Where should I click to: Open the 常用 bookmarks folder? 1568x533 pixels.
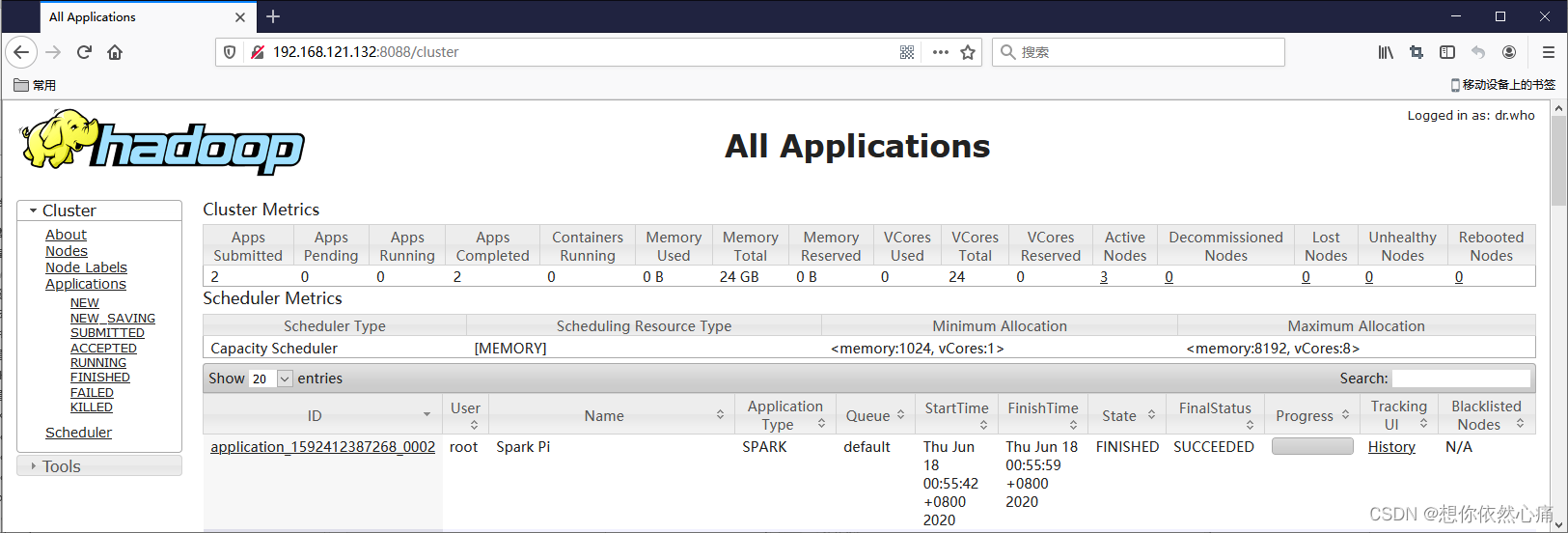(35, 85)
